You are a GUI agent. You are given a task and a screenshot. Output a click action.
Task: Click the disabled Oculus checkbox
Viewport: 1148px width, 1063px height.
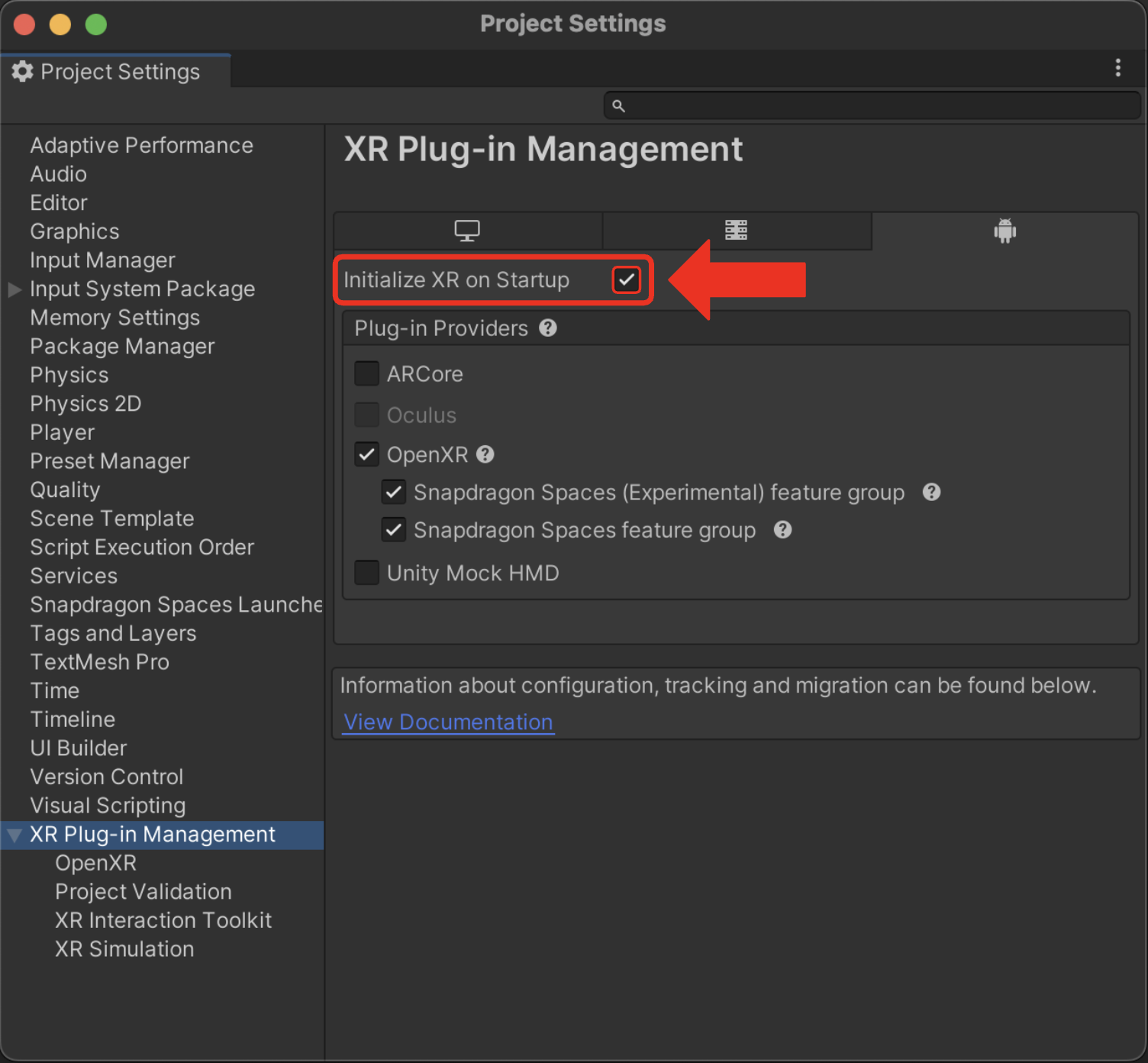click(x=367, y=415)
